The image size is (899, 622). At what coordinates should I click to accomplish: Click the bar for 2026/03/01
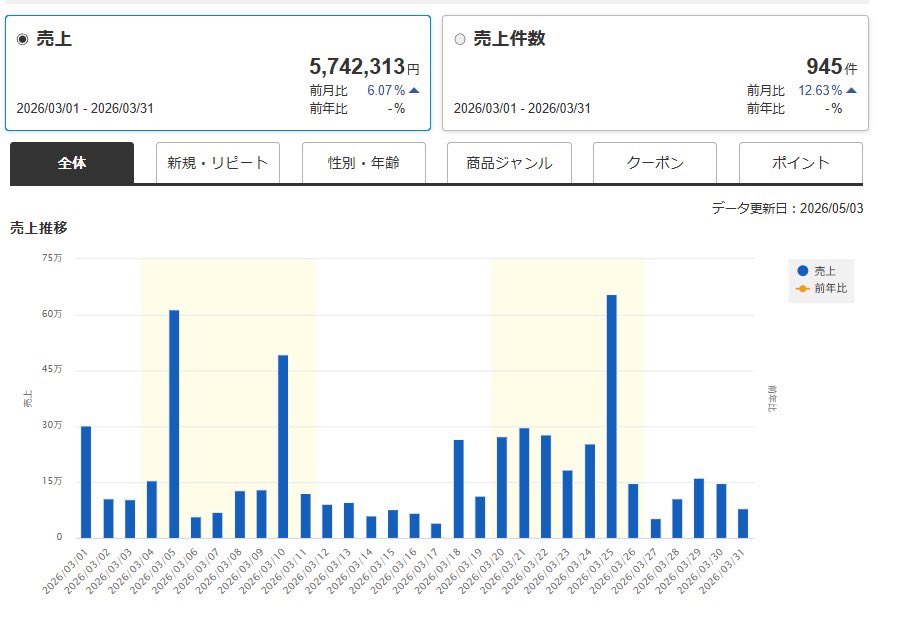[x=86, y=482]
